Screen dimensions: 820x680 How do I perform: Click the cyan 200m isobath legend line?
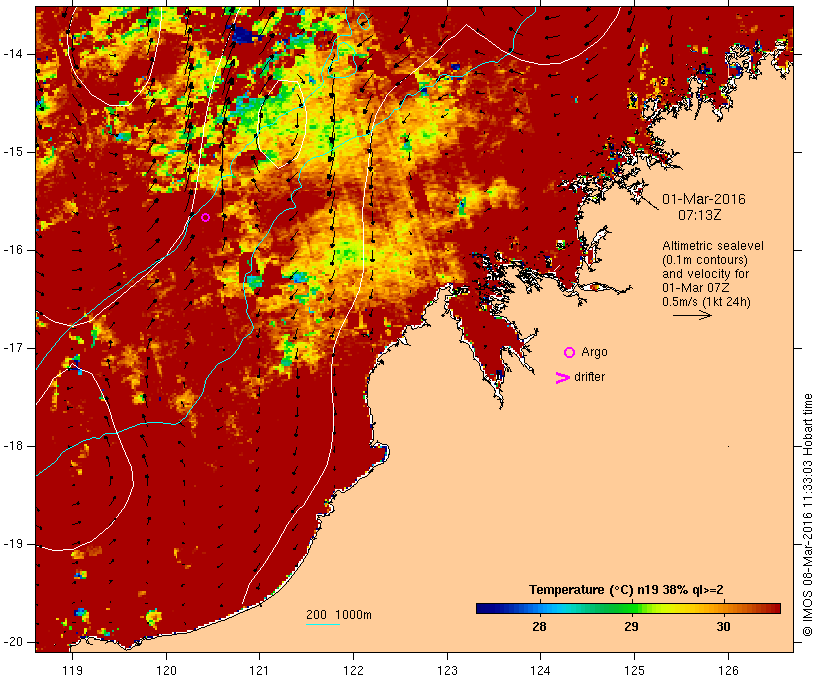[x=323, y=624]
